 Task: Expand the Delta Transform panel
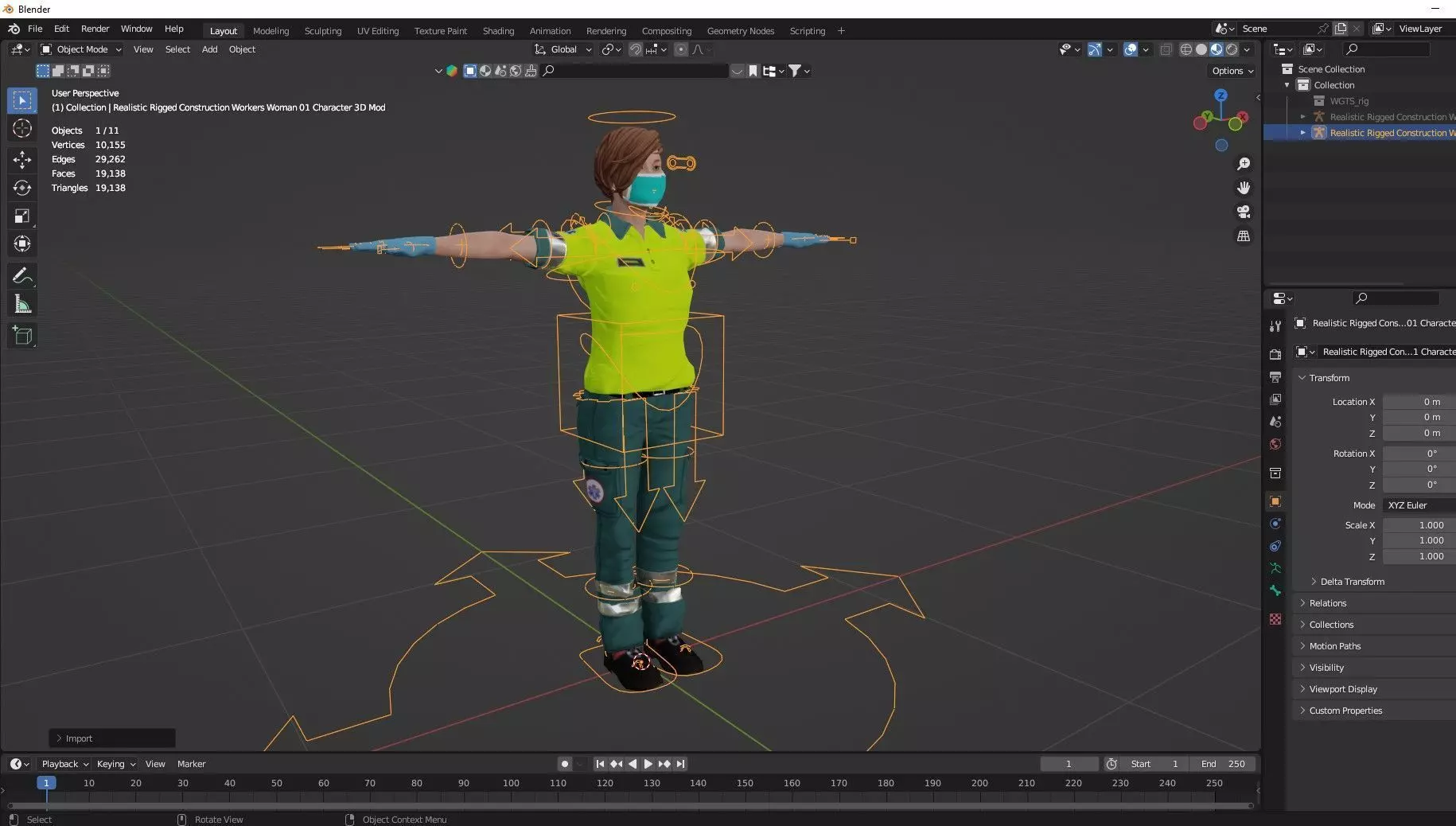coord(1352,582)
